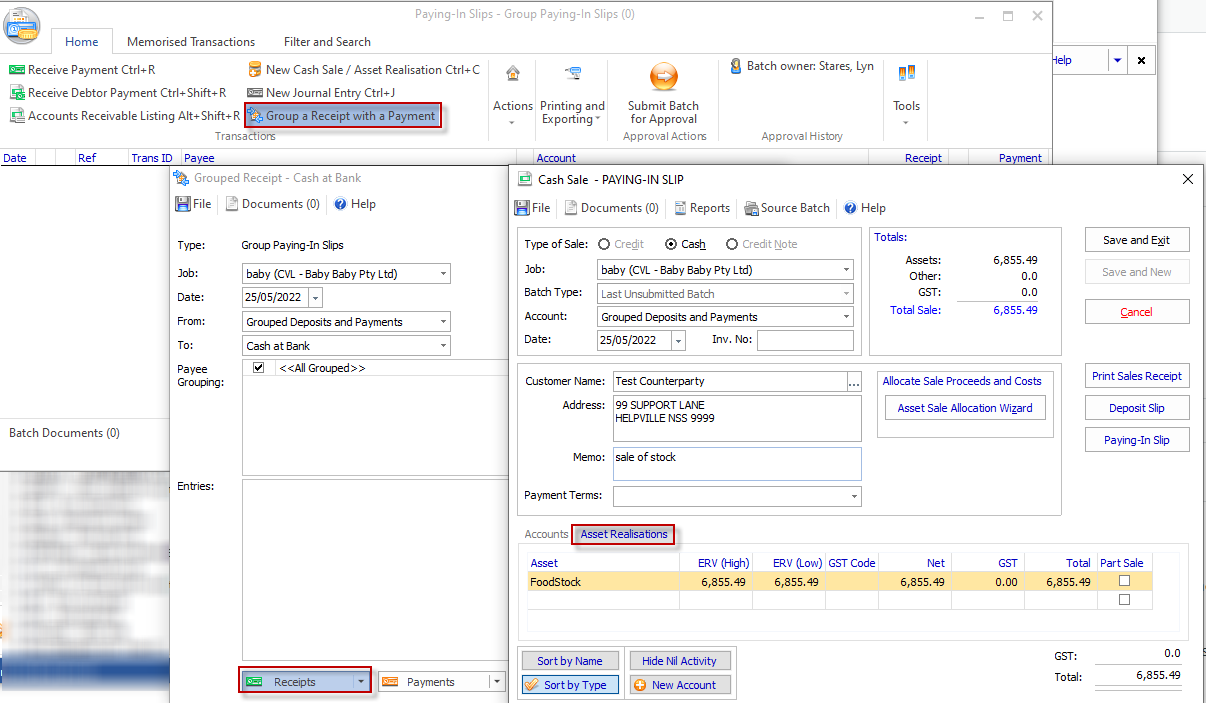Switch to Memorised Transactions ribbon tab
Viewport: 1206px width, 703px height.
[x=191, y=42]
